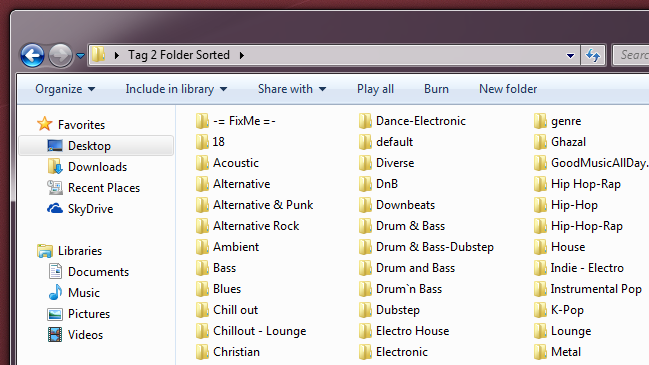
Task: Click the Pictures library icon
Action: coord(55,314)
